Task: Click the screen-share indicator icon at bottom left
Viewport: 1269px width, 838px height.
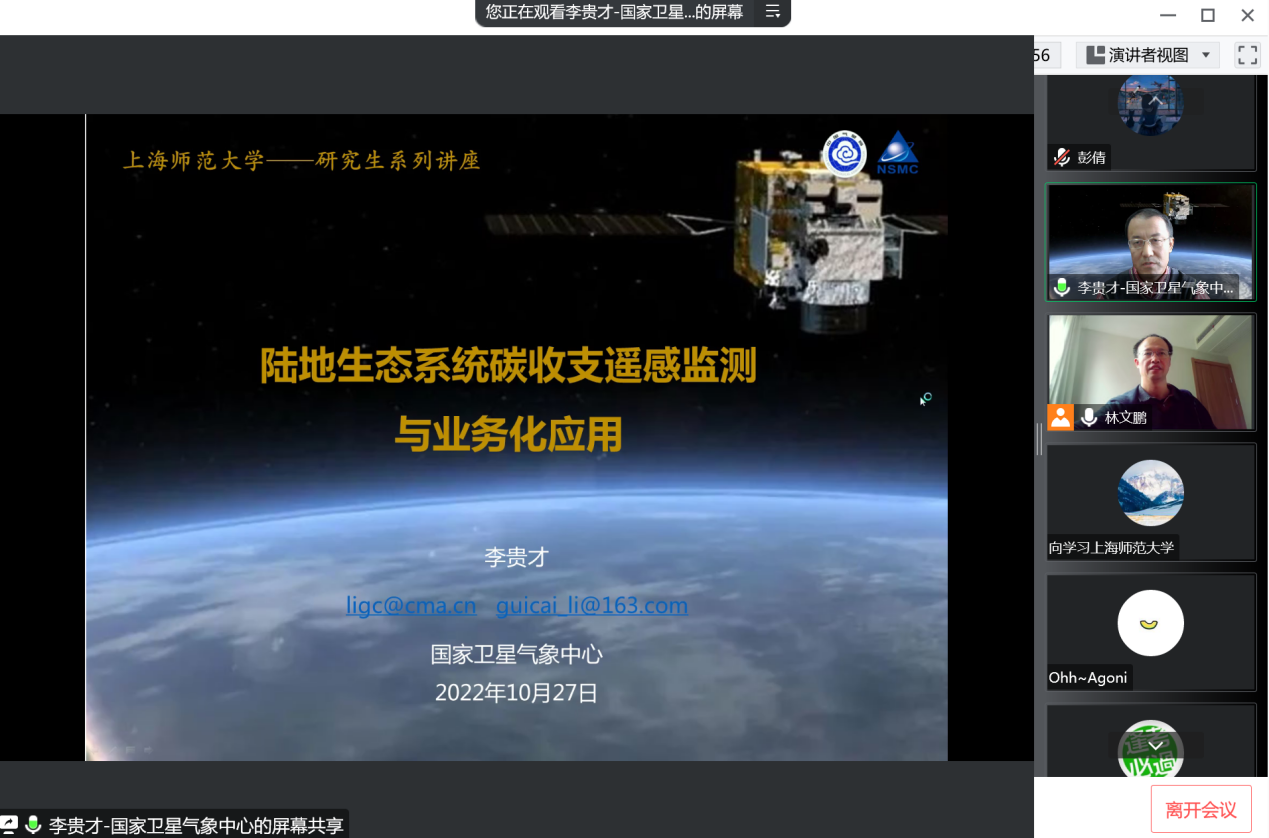Action: (x=9, y=825)
